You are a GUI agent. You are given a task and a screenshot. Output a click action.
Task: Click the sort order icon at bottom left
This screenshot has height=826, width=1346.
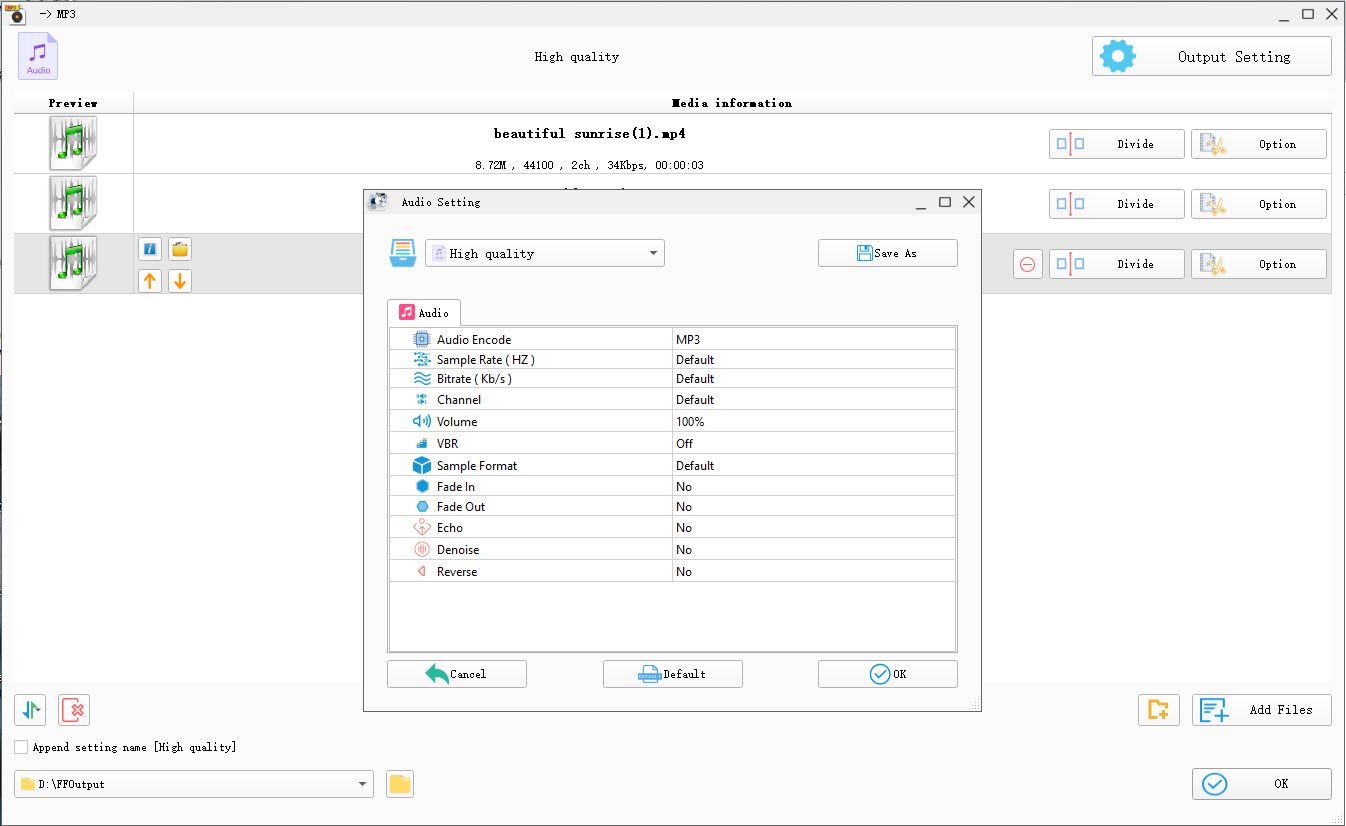[x=30, y=709]
